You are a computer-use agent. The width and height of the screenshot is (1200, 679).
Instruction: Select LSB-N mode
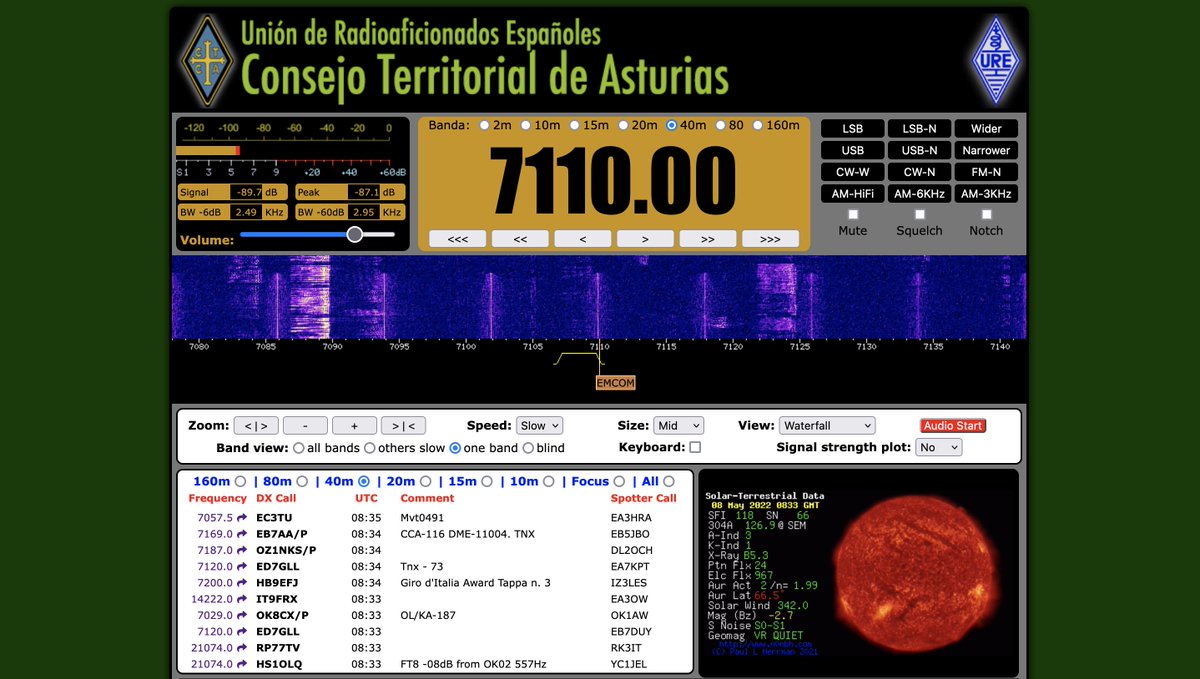click(x=920, y=128)
